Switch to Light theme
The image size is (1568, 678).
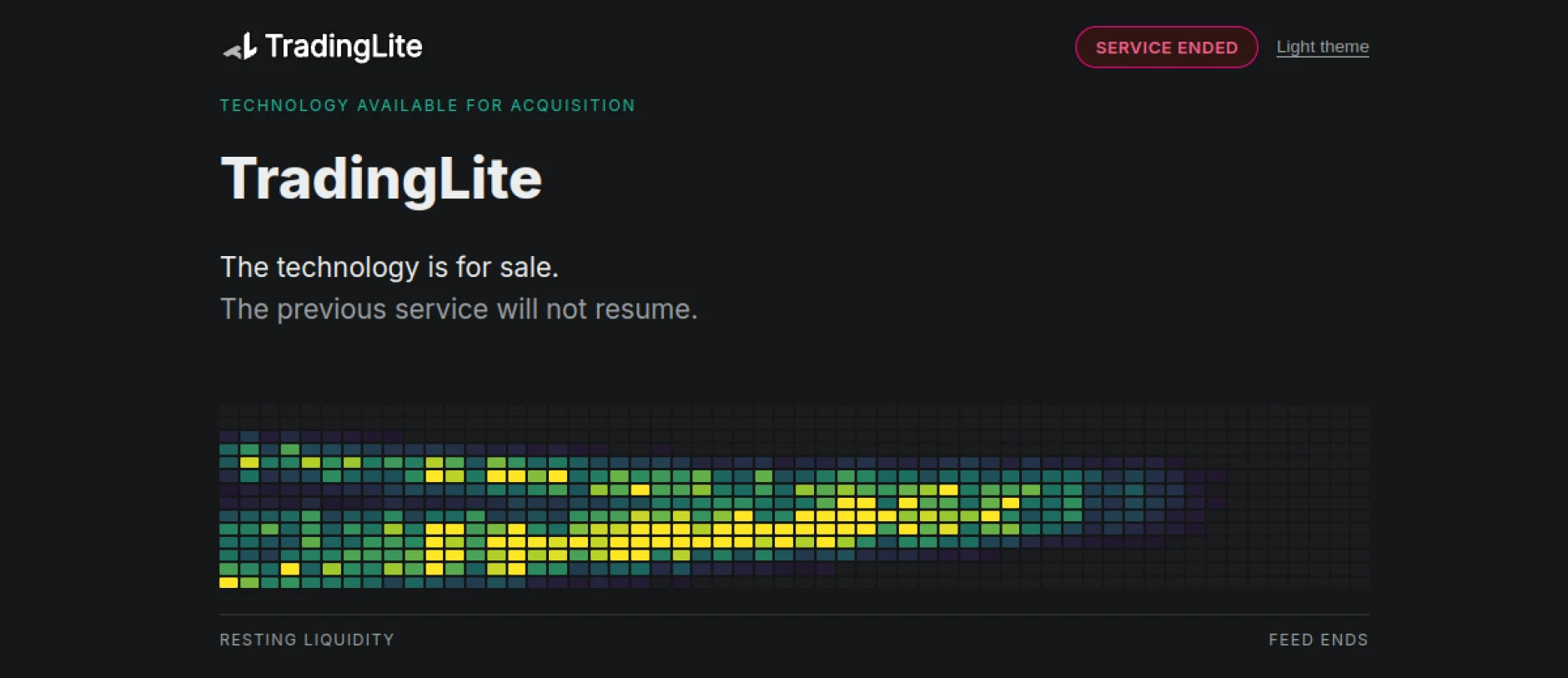[1322, 47]
